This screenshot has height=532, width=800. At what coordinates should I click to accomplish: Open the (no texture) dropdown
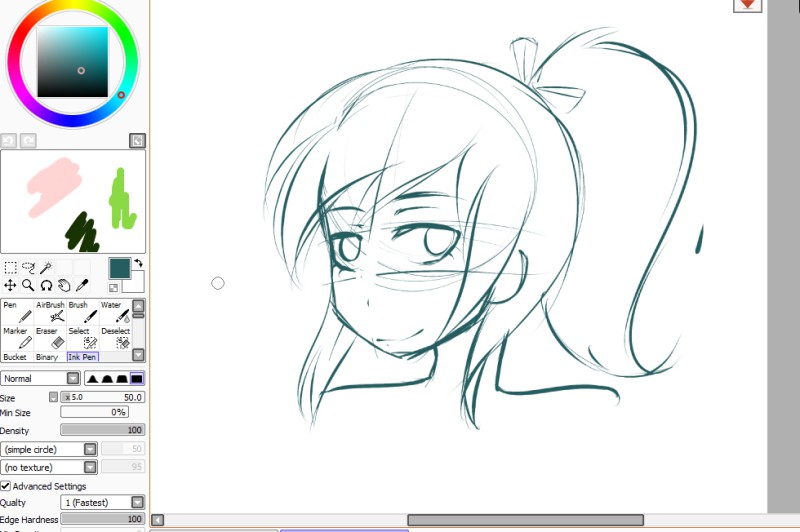49,467
